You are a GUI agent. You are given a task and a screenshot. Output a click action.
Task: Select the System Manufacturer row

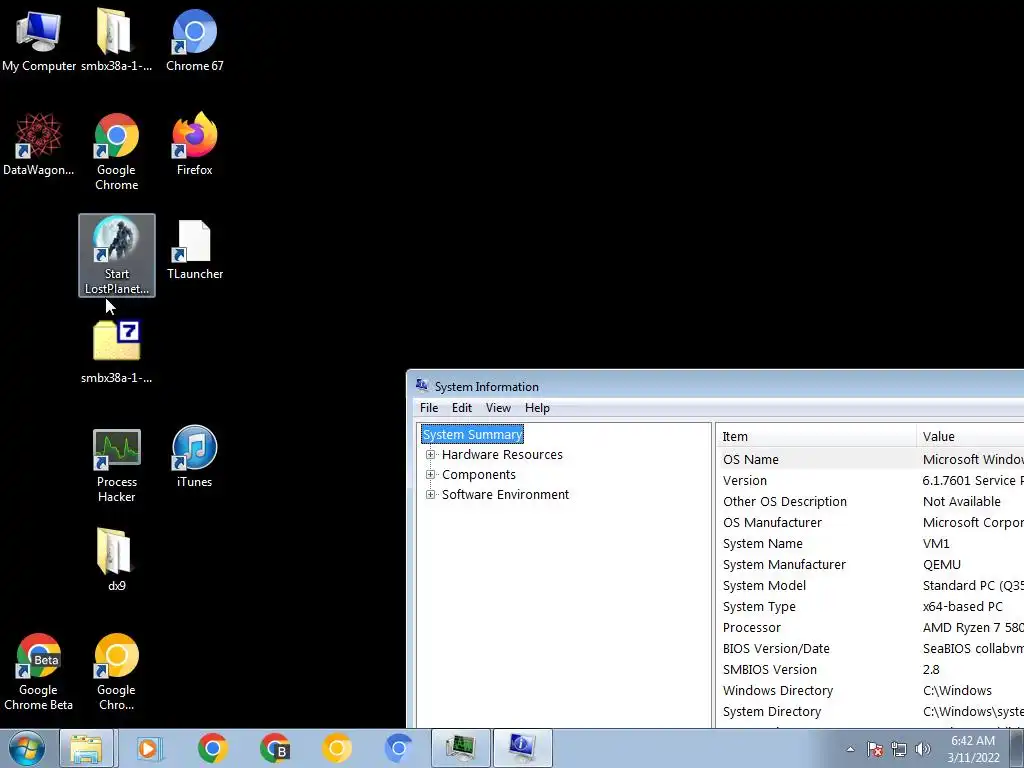point(871,564)
